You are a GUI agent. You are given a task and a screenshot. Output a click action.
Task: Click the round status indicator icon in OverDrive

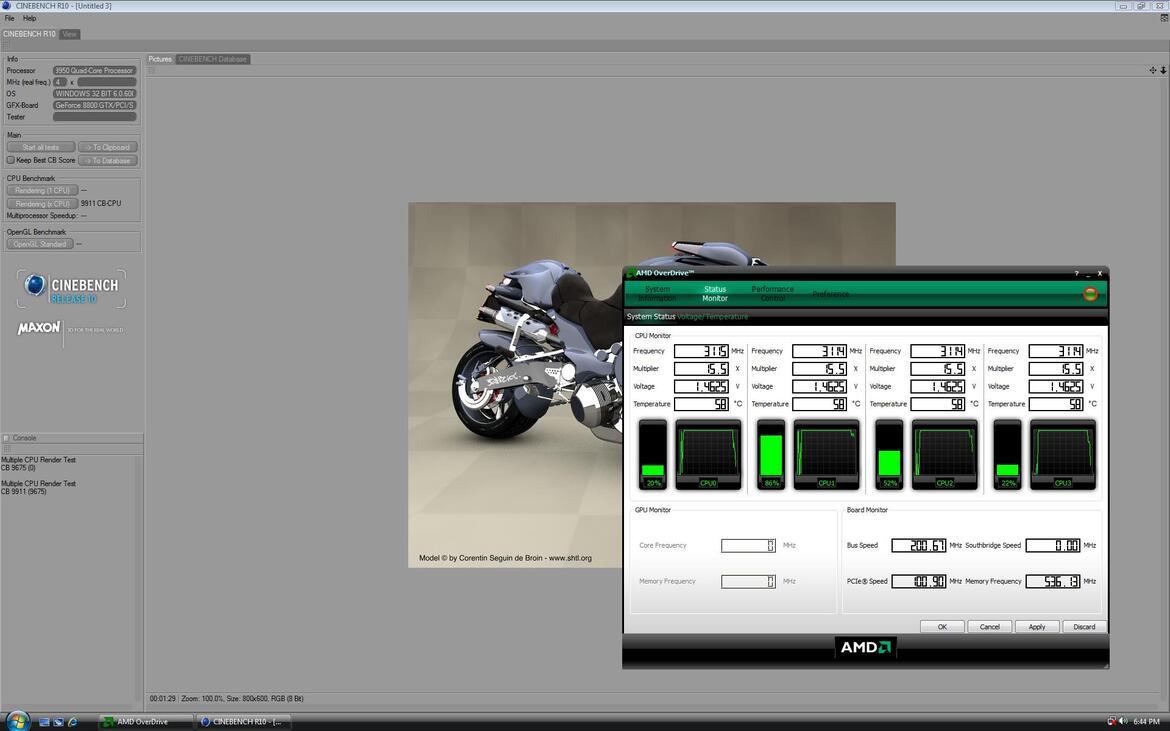pyautogui.click(x=1090, y=294)
